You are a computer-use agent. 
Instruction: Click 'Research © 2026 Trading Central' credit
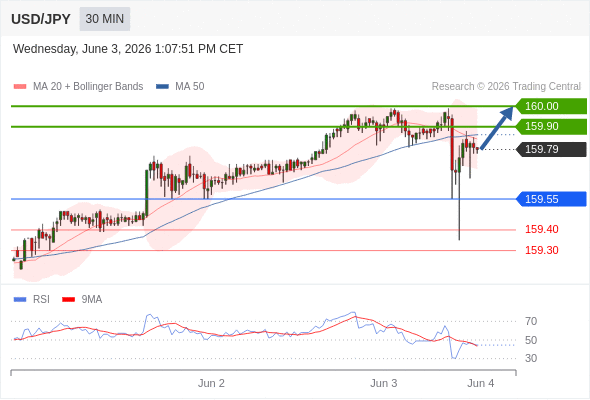506,87
